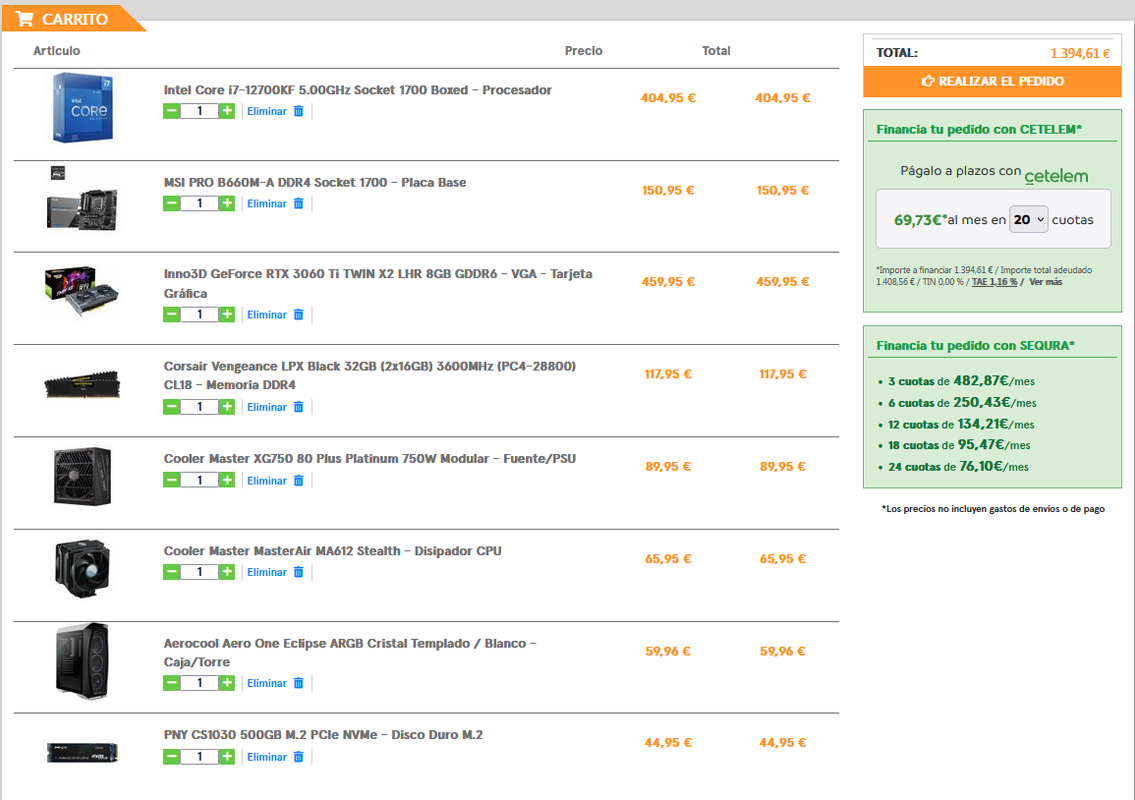Click Eliminar link for MSI PRO B660M-A
This screenshot has height=800, width=1135.
click(x=267, y=203)
